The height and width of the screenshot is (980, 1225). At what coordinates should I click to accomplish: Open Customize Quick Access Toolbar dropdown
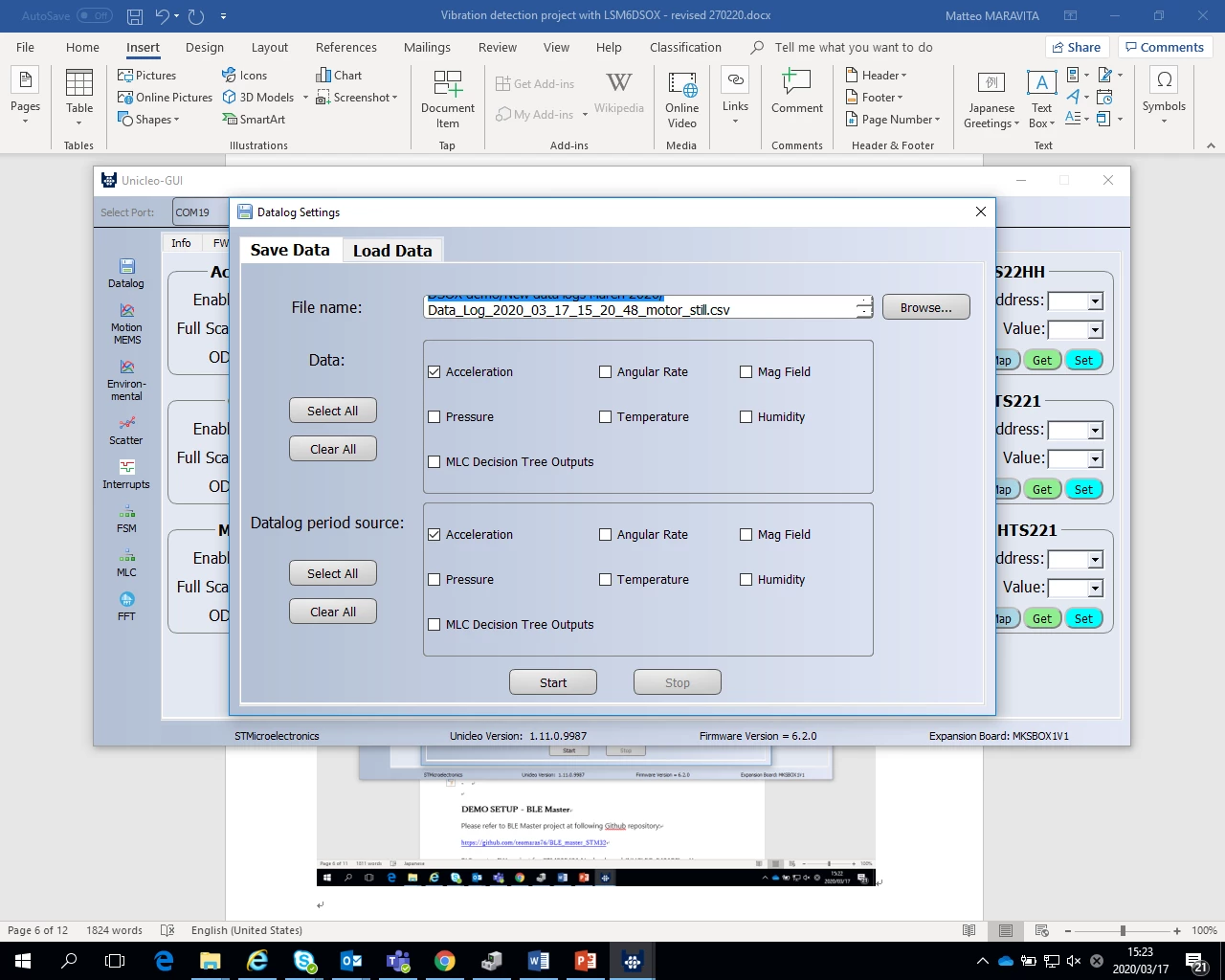pyautogui.click(x=223, y=16)
